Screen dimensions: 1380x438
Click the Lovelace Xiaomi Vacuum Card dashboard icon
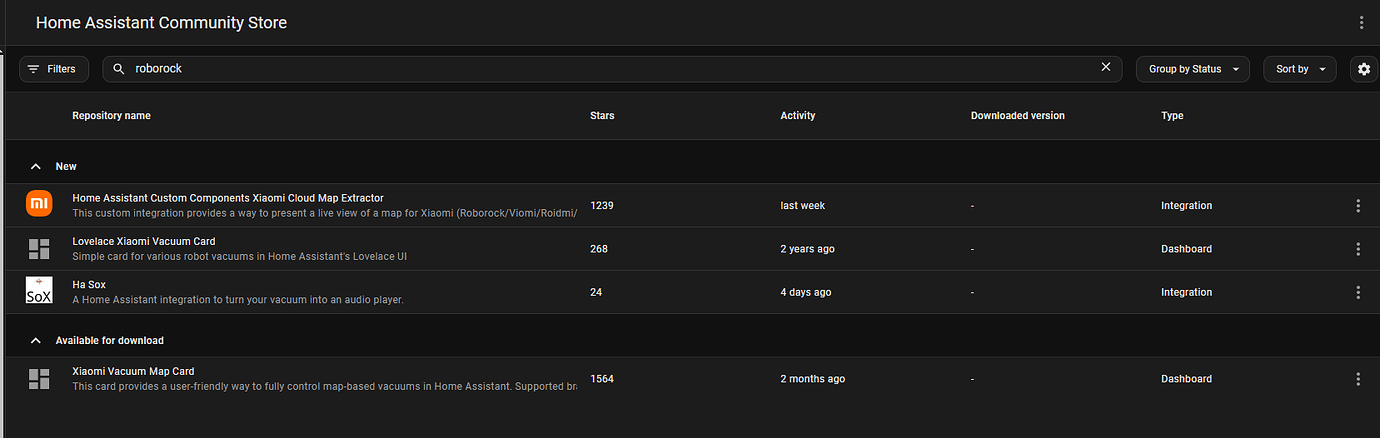[39, 248]
